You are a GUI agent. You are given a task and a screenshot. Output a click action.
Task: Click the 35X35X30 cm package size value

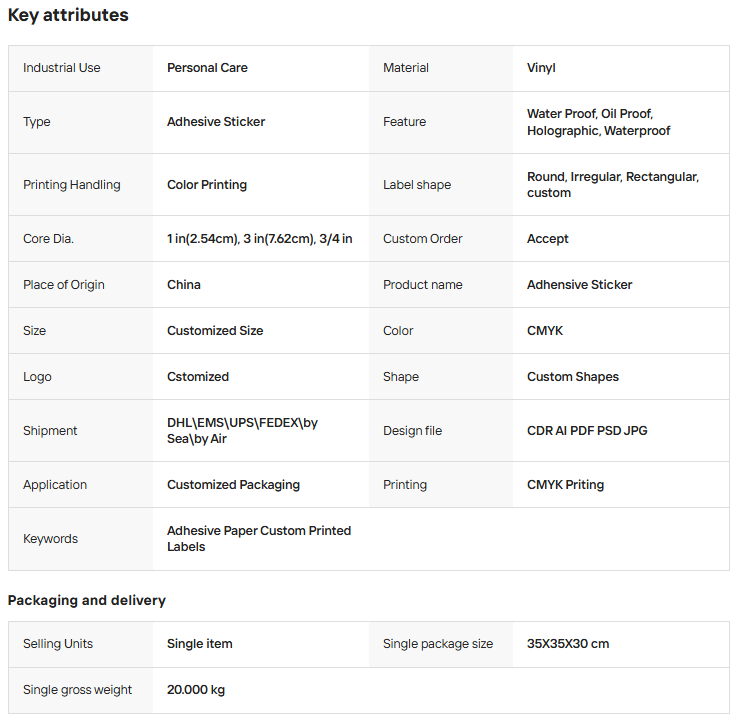[x=568, y=644]
